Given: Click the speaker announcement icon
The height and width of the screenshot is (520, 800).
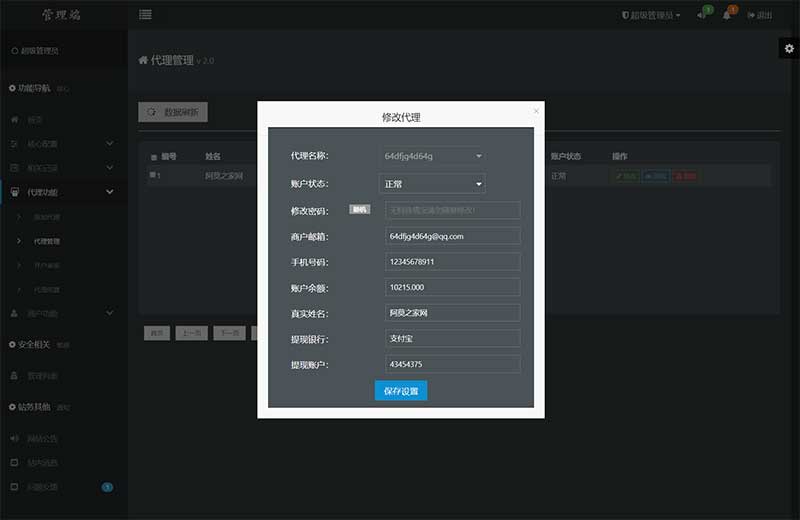Looking at the screenshot, I should tap(701, 16).
